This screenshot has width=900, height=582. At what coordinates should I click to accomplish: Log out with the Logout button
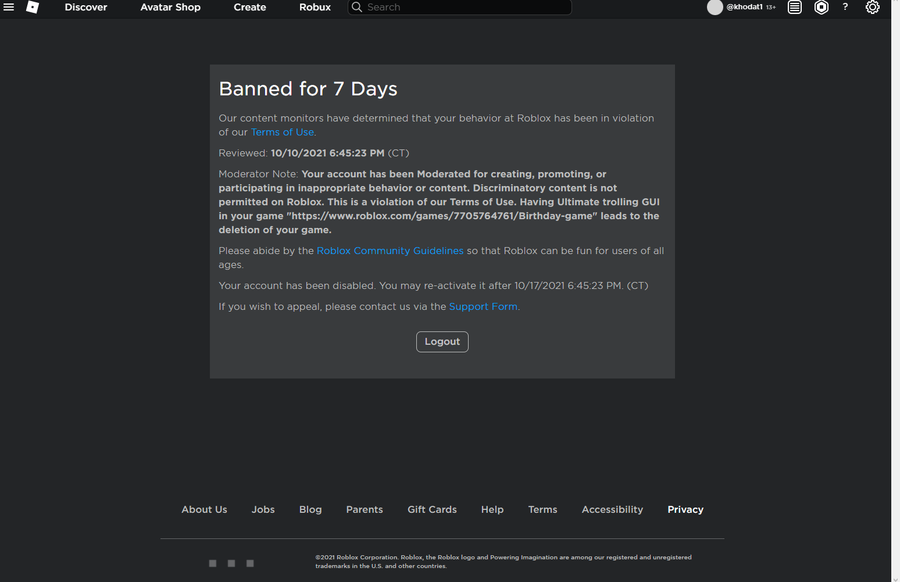(442, 342)
